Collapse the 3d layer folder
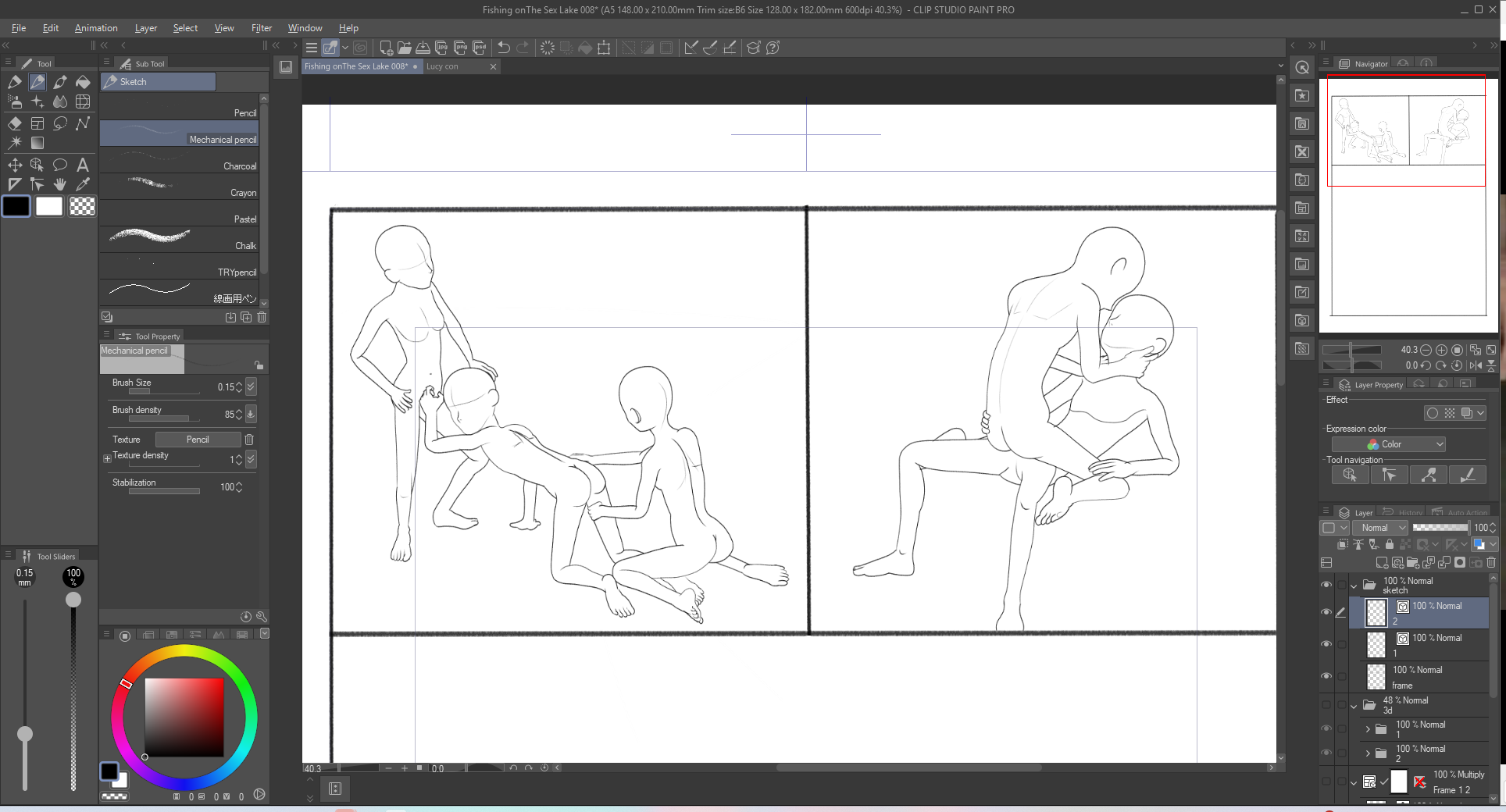 pyautogui.click(x=1354, y=706)
